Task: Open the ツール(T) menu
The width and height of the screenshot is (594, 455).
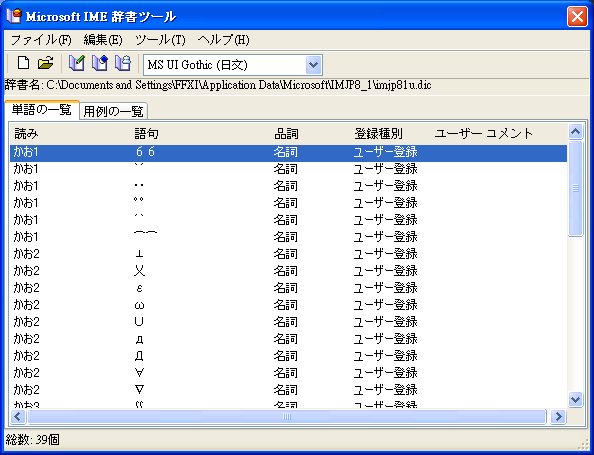Action: [160, 40]
